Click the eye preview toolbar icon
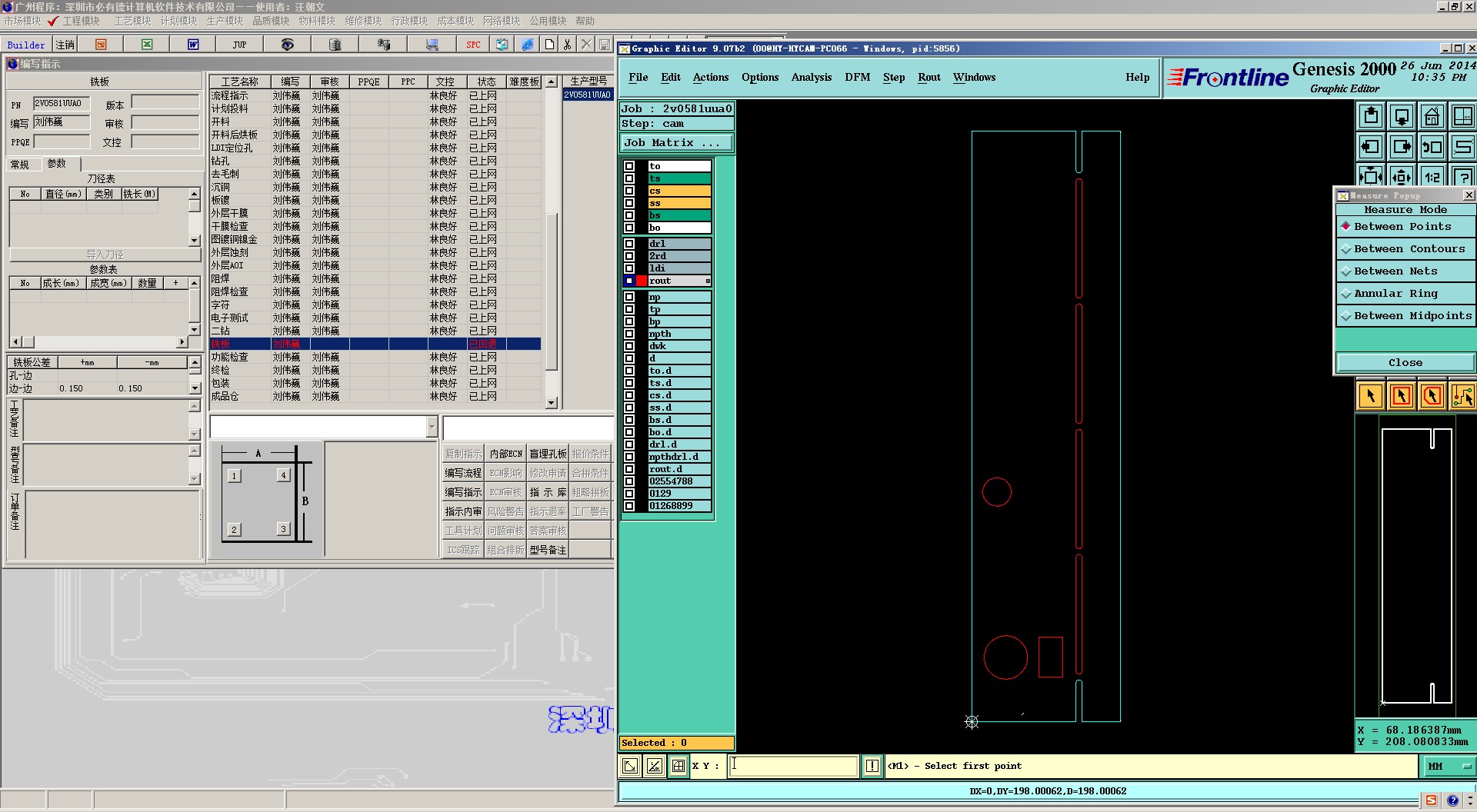This screenshot has width=1477, height=812. (x=287, y=45)
